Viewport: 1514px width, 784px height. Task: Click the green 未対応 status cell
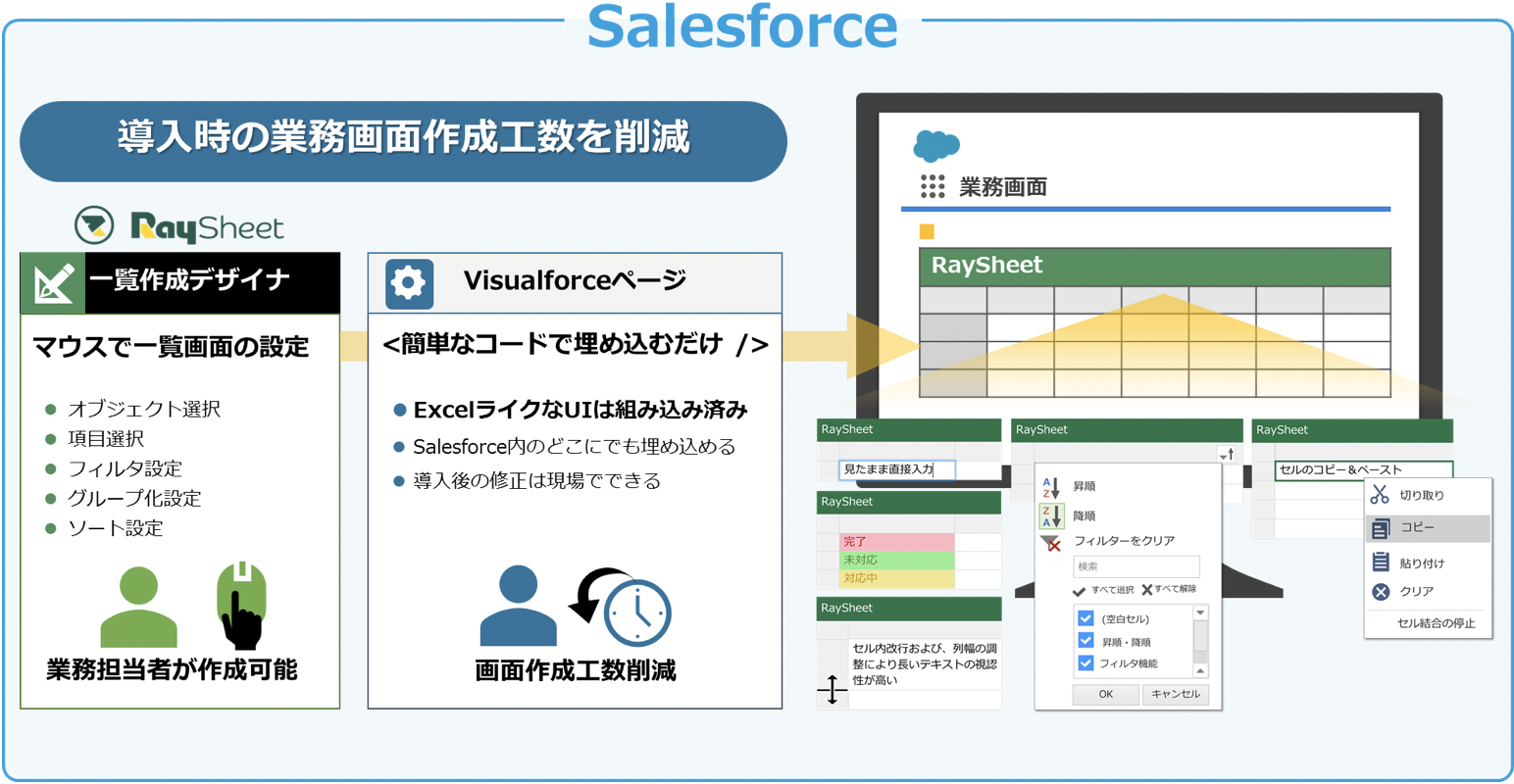tap(896, 561)
